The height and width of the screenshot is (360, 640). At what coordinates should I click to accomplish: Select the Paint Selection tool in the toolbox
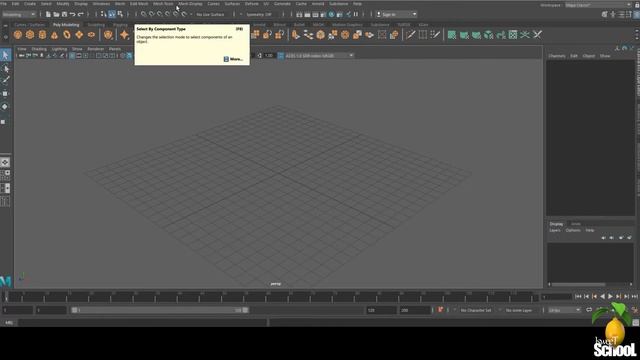click(x=5, y=80)
